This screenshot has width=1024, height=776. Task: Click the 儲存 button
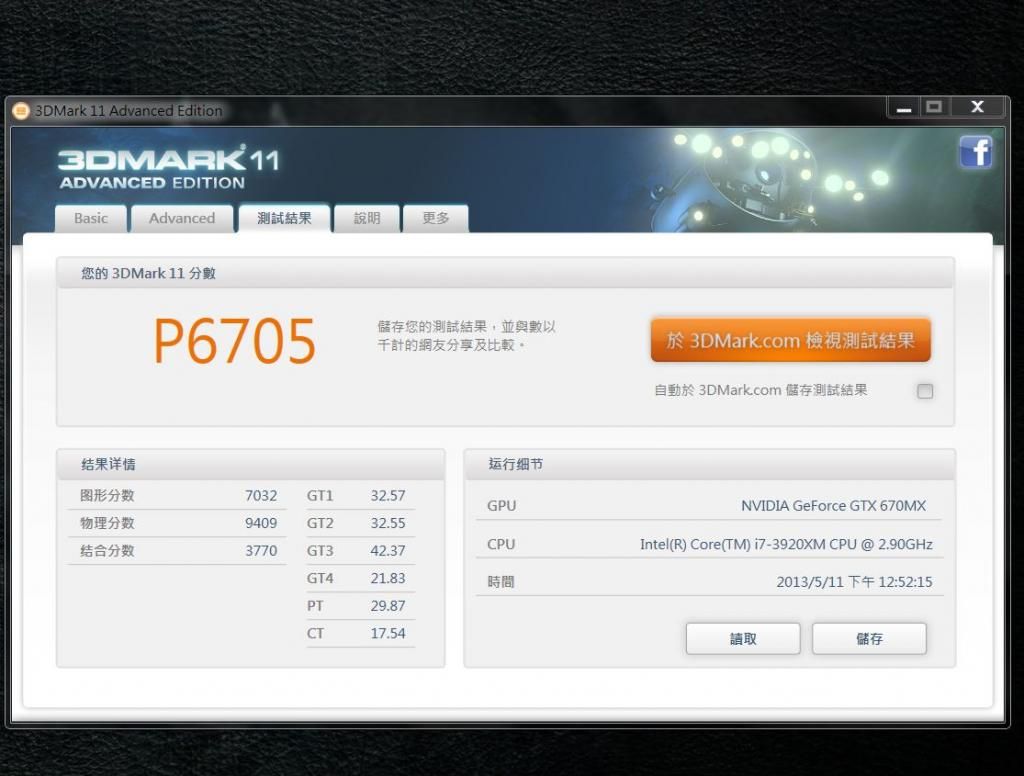[x=869, y=638]
